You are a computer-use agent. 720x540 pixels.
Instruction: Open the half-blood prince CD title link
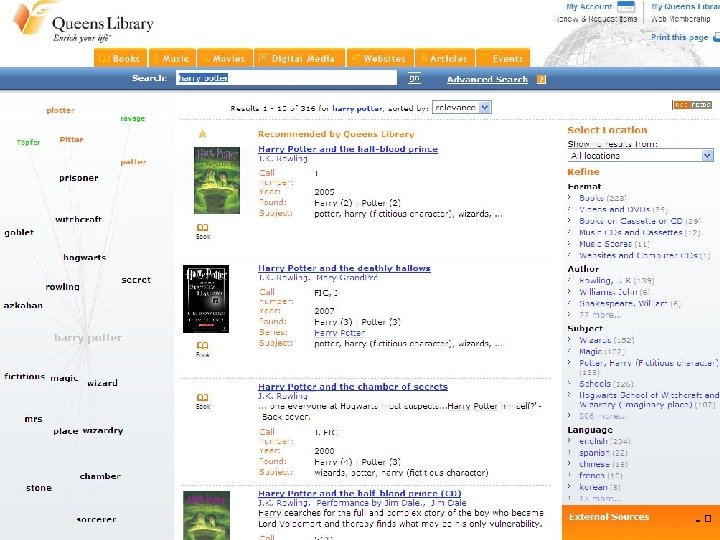(360, 493)
